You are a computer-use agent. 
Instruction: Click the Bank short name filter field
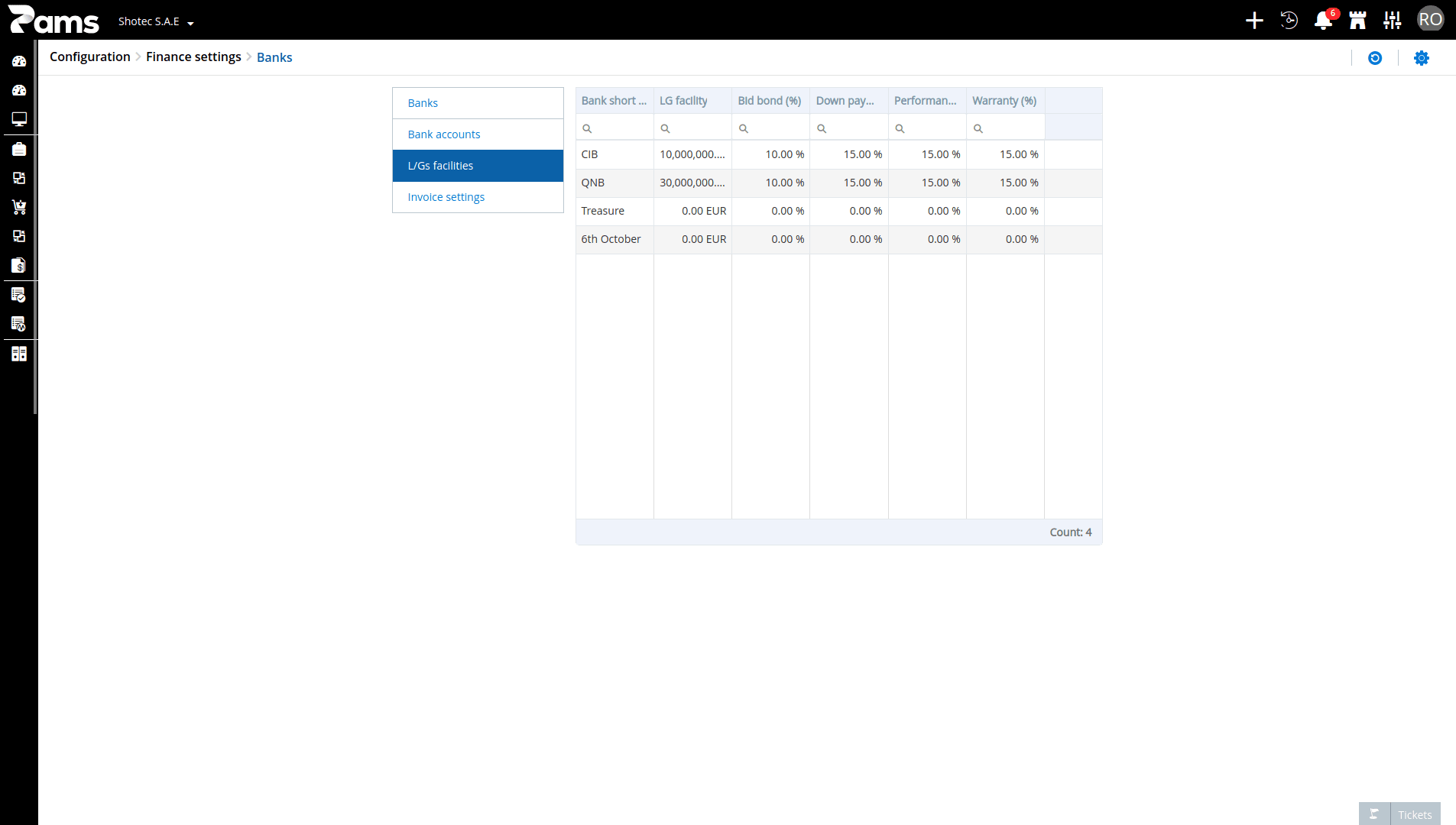[615, 128]
